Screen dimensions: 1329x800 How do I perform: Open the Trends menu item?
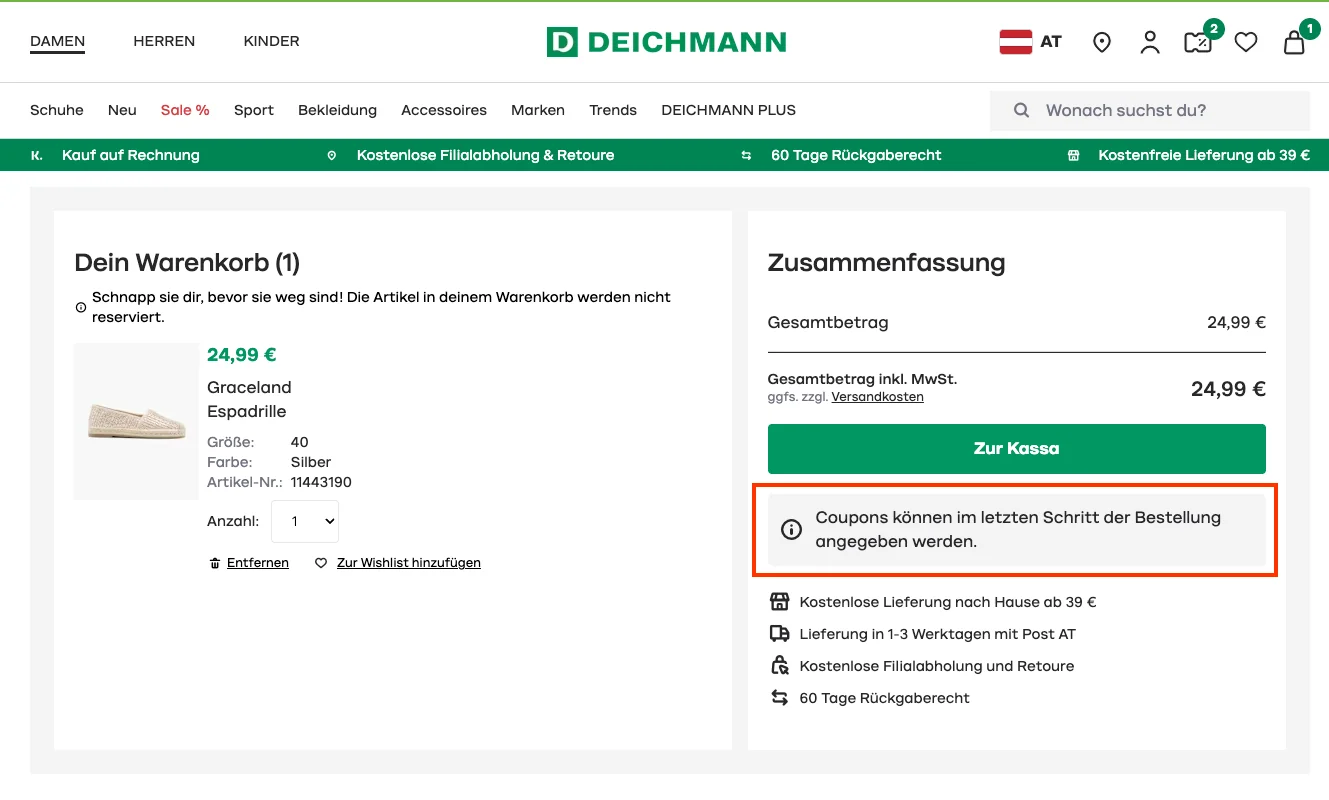pos(613,110)
